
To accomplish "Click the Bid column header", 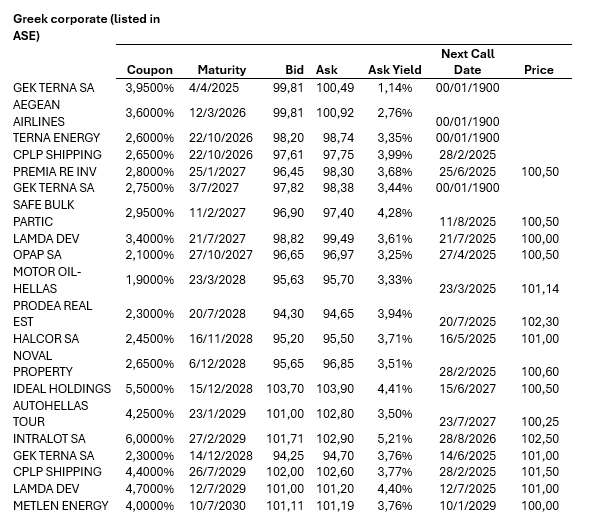I will pos(294,70).
